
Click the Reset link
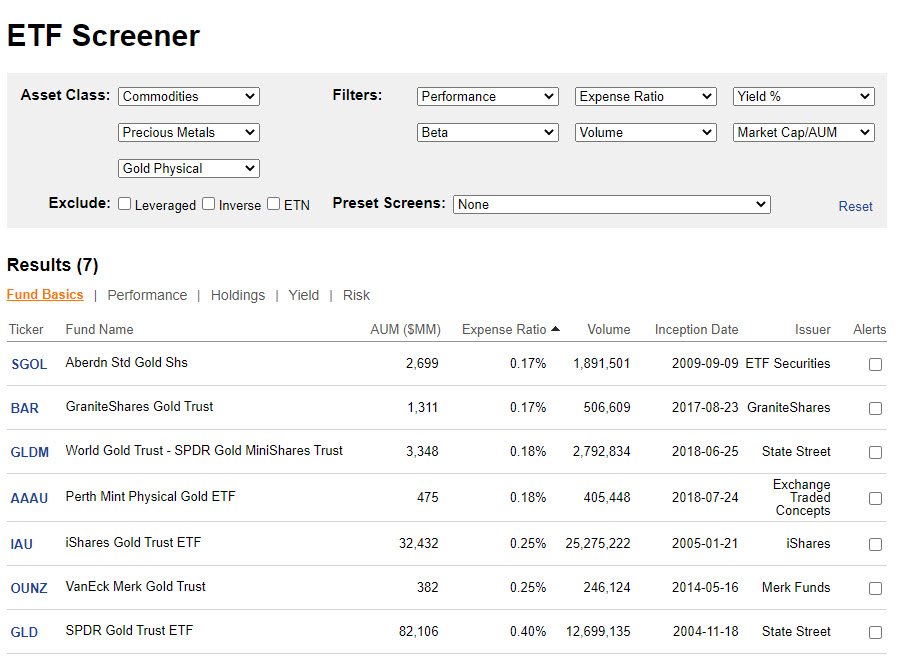[855, 206]
